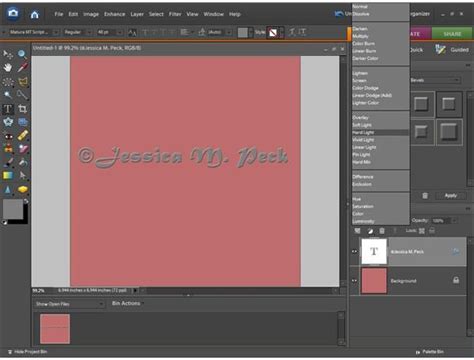Swap foreground and background colors
Image resolution: width=474 pixels, height=360 pixels.
[26, 201]
